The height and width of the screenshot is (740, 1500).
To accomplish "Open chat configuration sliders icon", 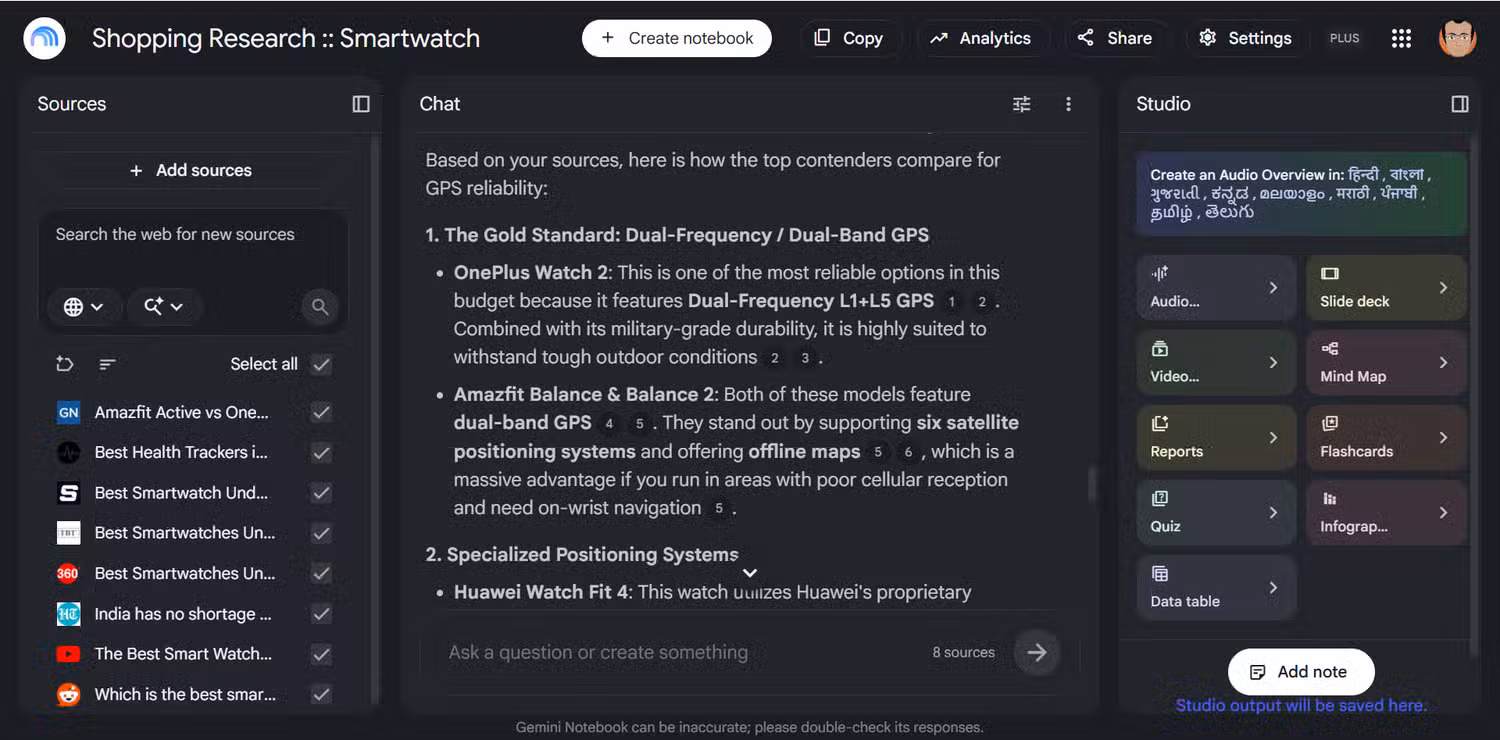I will point(1021,104).
